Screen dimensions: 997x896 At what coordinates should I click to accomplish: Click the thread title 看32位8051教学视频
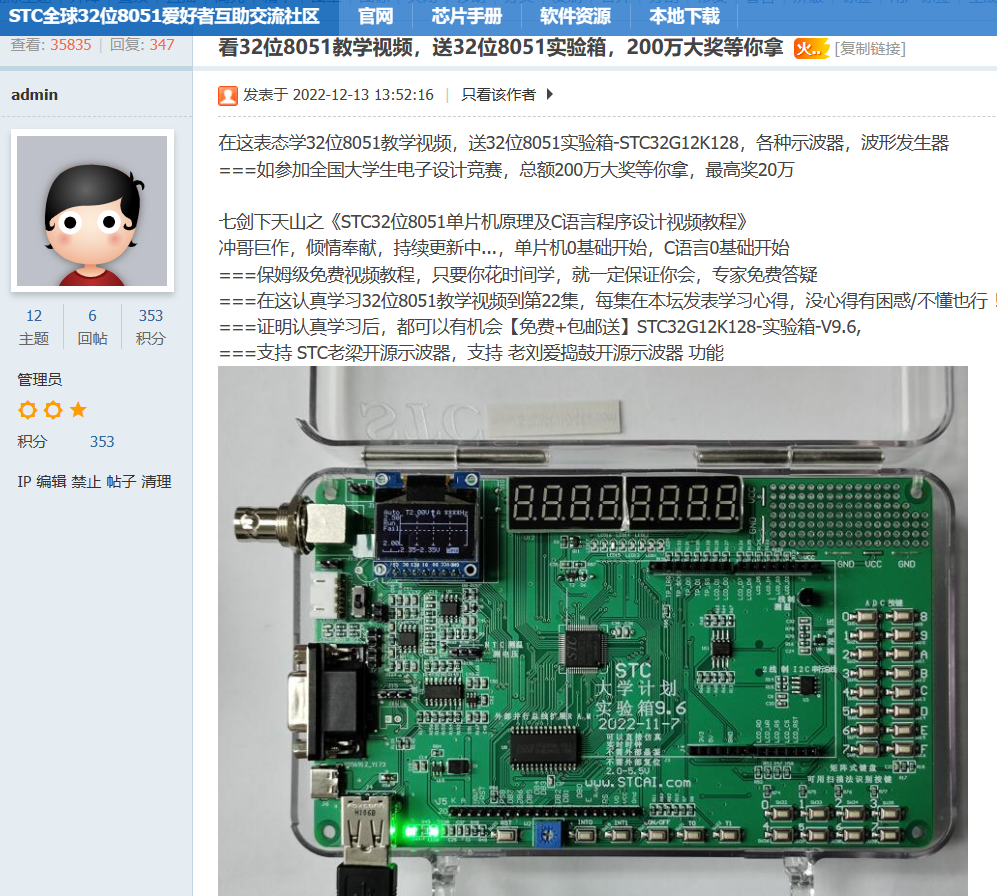pos(500,48)
